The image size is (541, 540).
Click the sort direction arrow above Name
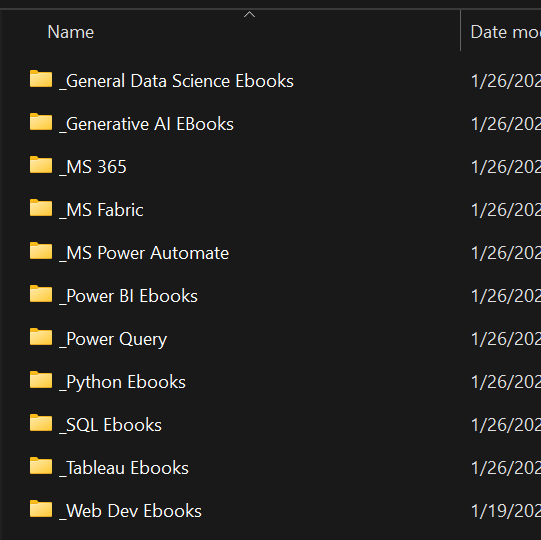coord(249,14)
